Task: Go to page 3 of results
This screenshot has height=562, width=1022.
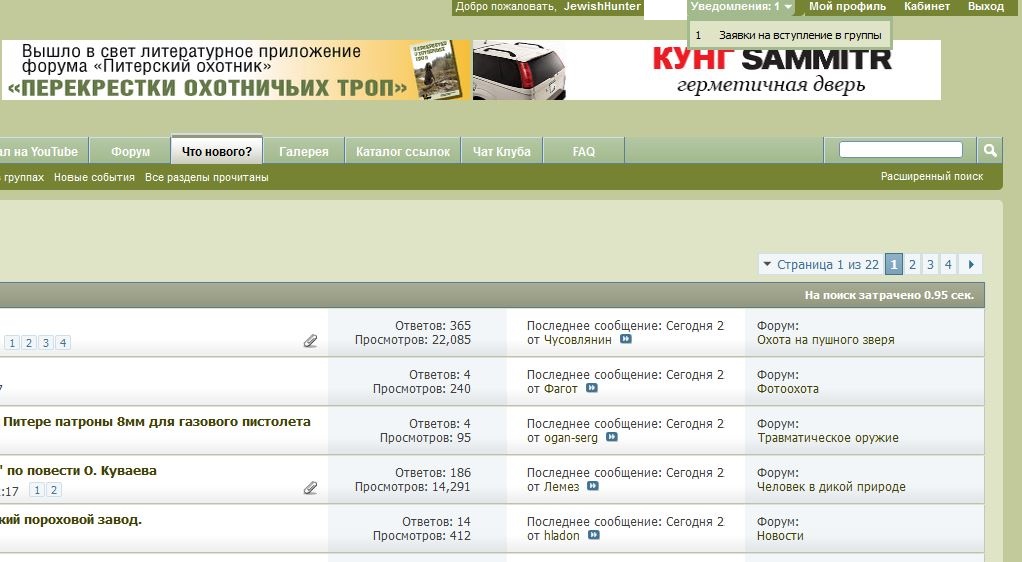Action: tap(930, 265)
